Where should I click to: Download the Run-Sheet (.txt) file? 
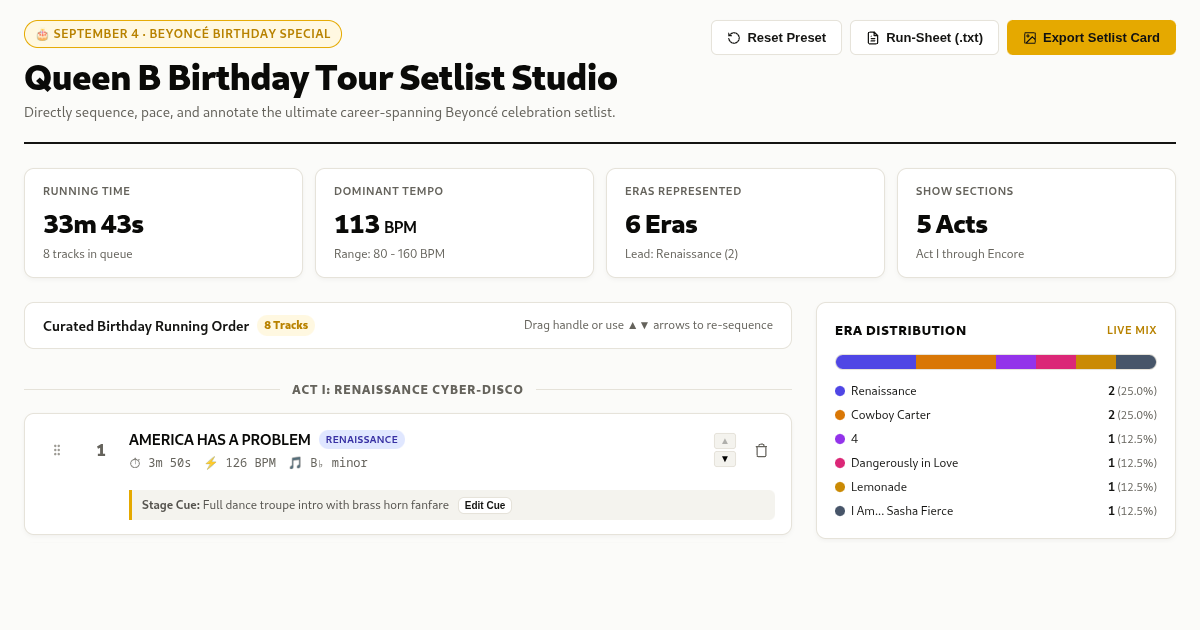pos(924,38)
